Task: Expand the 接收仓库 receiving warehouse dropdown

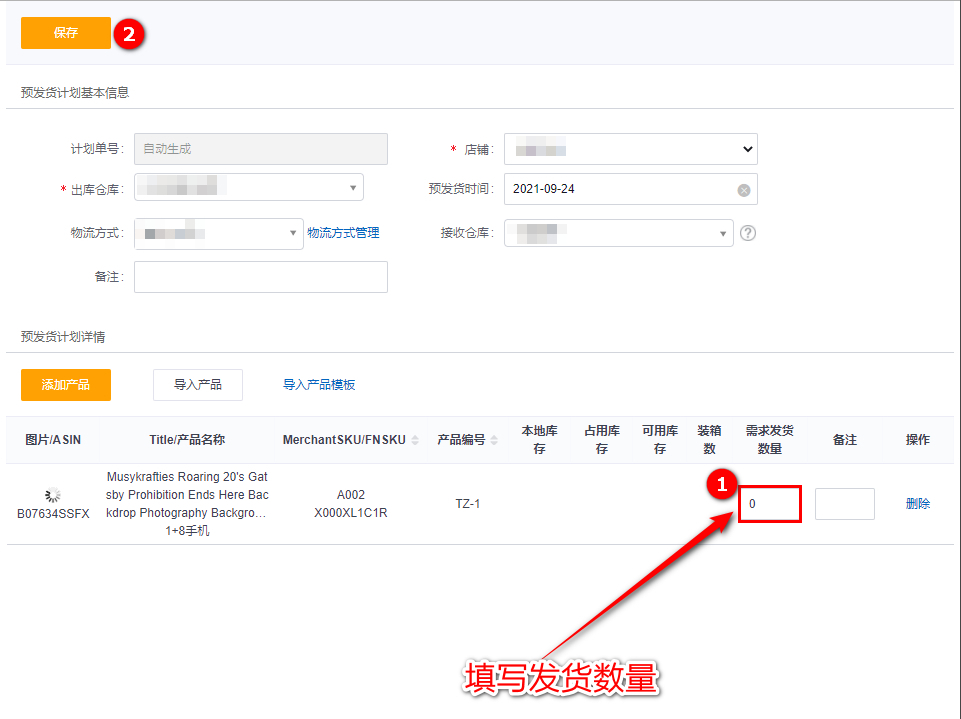Action: coord(618,233)
